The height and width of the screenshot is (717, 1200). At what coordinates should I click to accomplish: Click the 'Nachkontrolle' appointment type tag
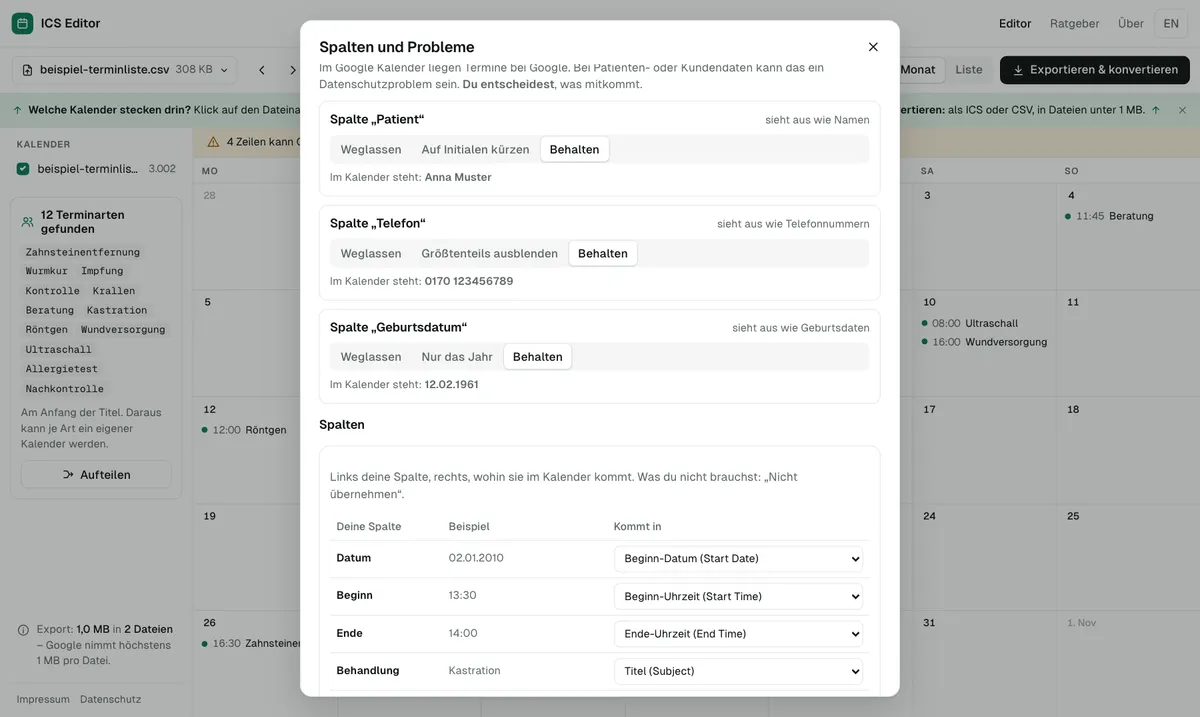point(65,389)
